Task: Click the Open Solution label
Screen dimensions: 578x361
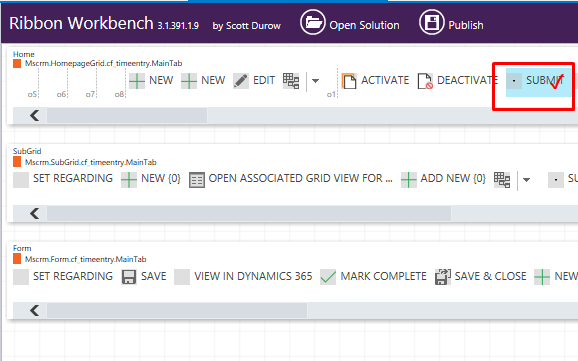Action: point(364,25)
